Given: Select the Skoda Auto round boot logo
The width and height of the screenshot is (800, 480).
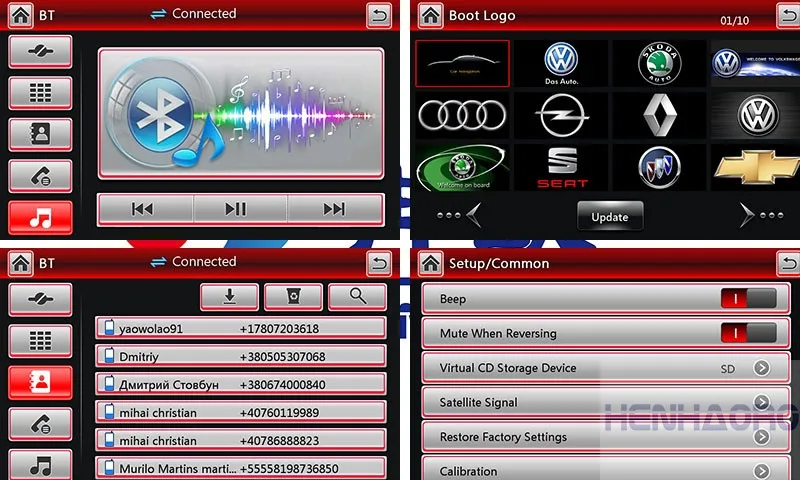Looking at the screenshot, I should 659,64.
